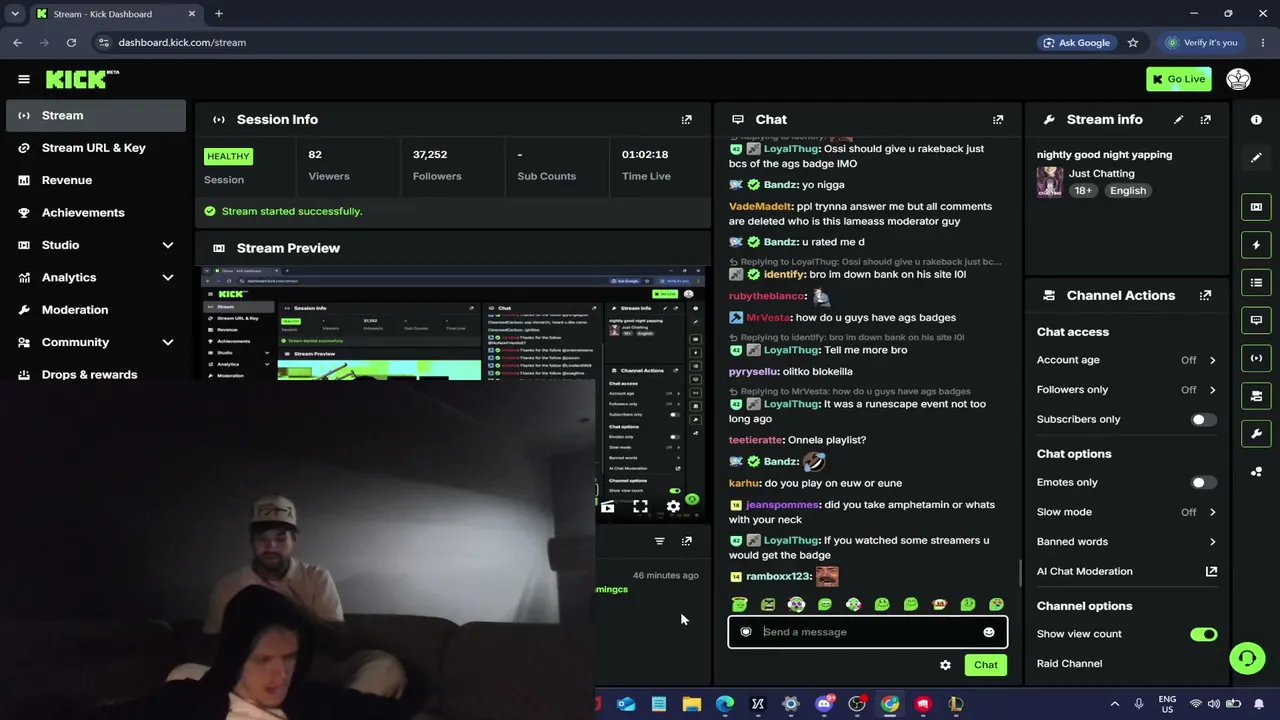This screenshot has height=720, width=1280.
Task: Open OBS Studio from the taskbar
Action: (857, 704)
